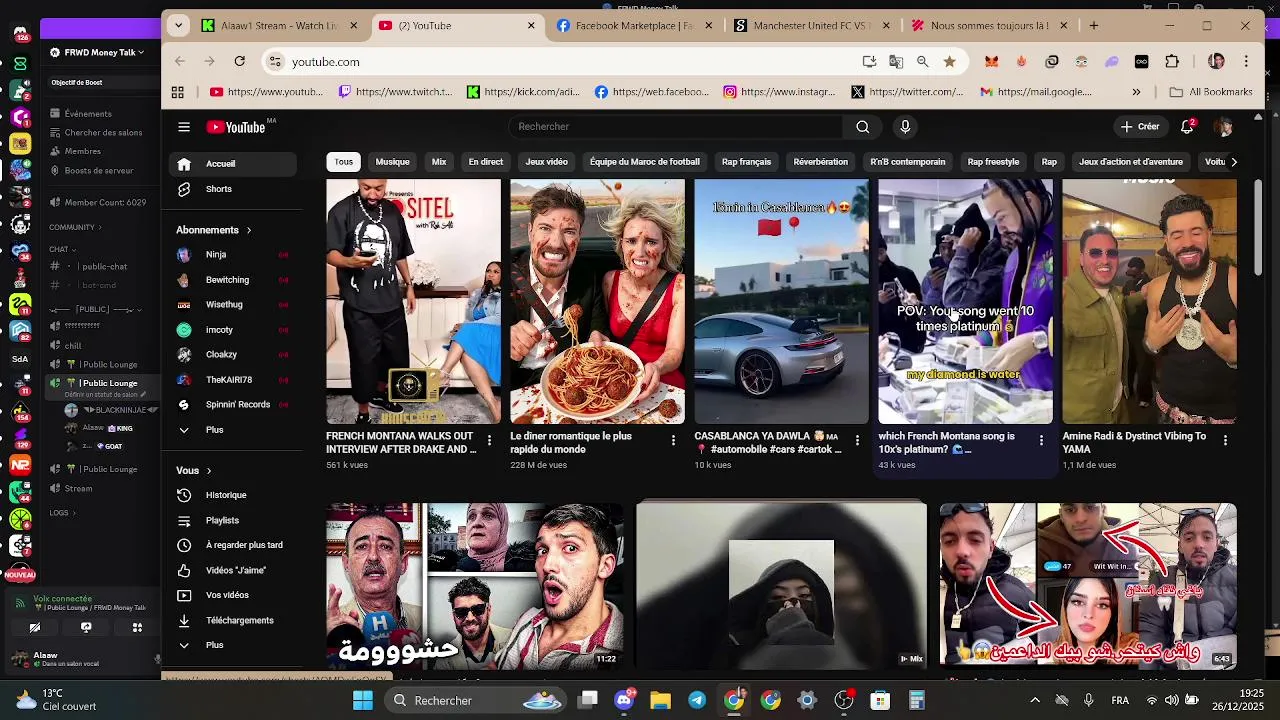Open YouTube notifications bell
This screenshot has width=1280, height=720.
tap(1187, 127)
